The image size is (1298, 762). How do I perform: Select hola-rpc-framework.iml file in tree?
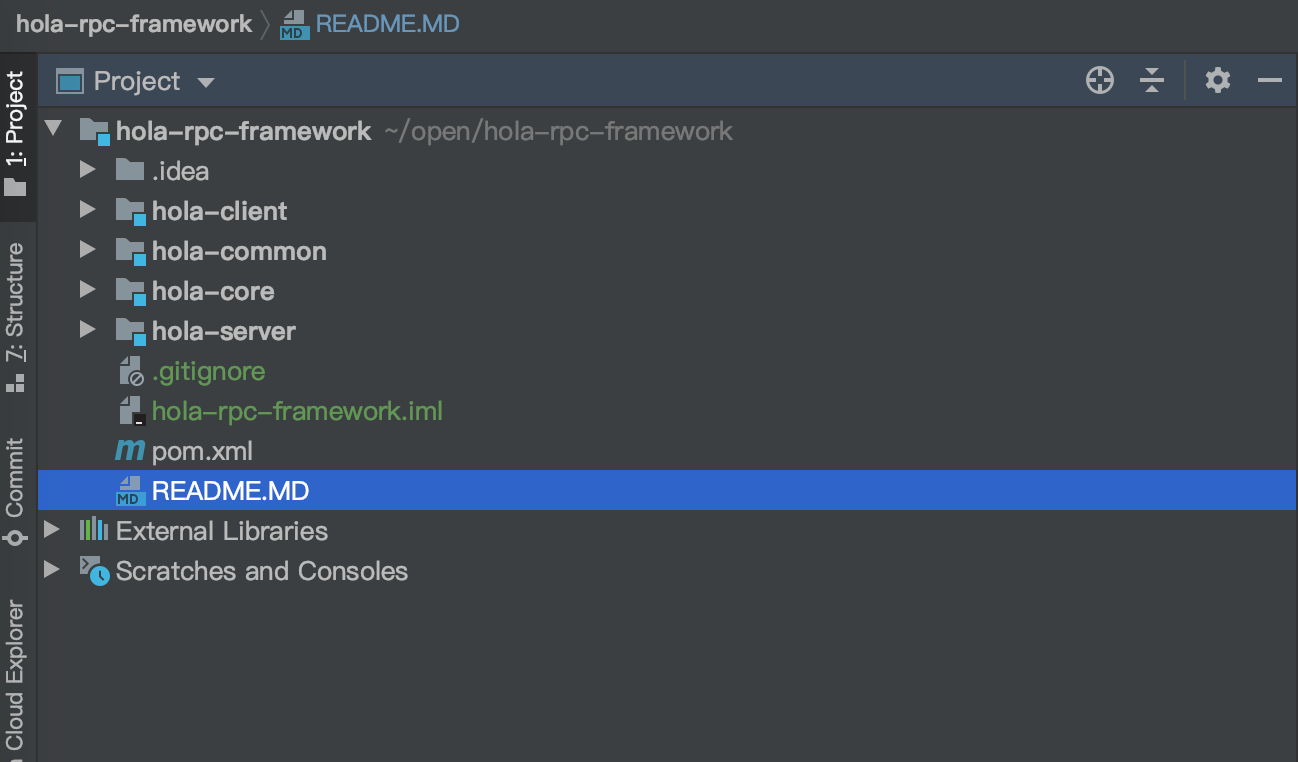297,411
